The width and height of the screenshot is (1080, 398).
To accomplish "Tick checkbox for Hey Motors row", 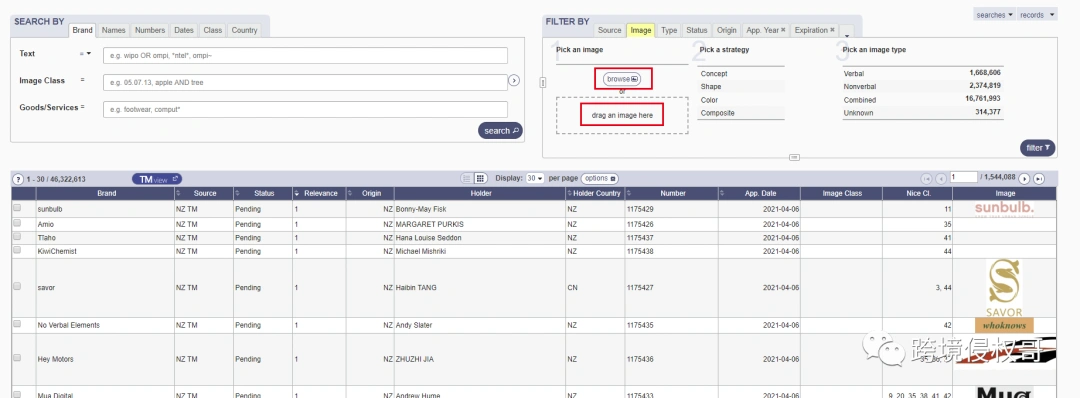I will (x=17, y=358).
